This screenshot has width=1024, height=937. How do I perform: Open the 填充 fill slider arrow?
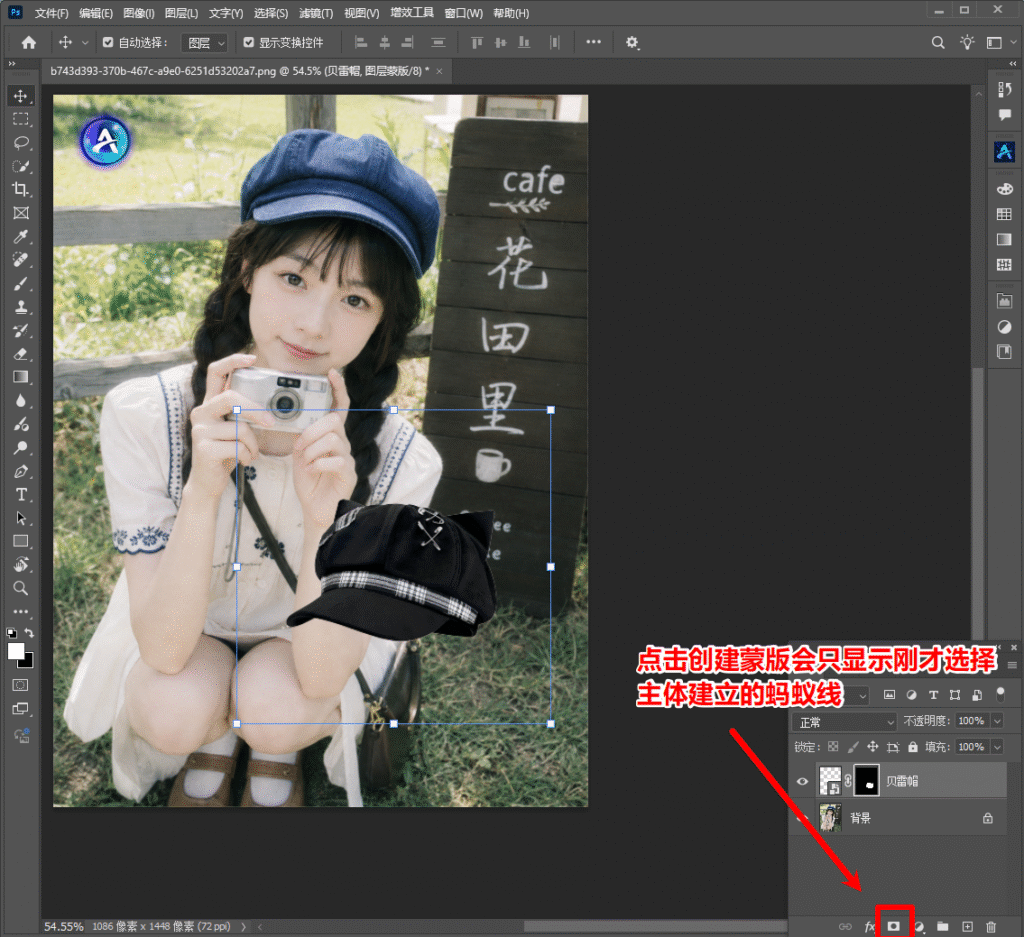[x=997, y=746]
